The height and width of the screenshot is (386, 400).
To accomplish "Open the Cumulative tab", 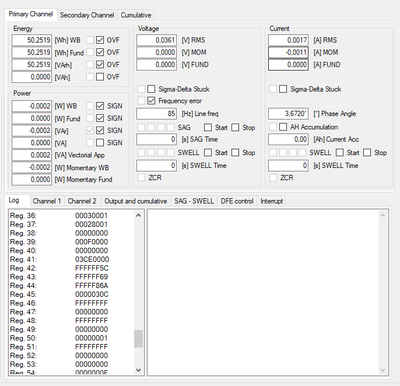I will 136,15.
